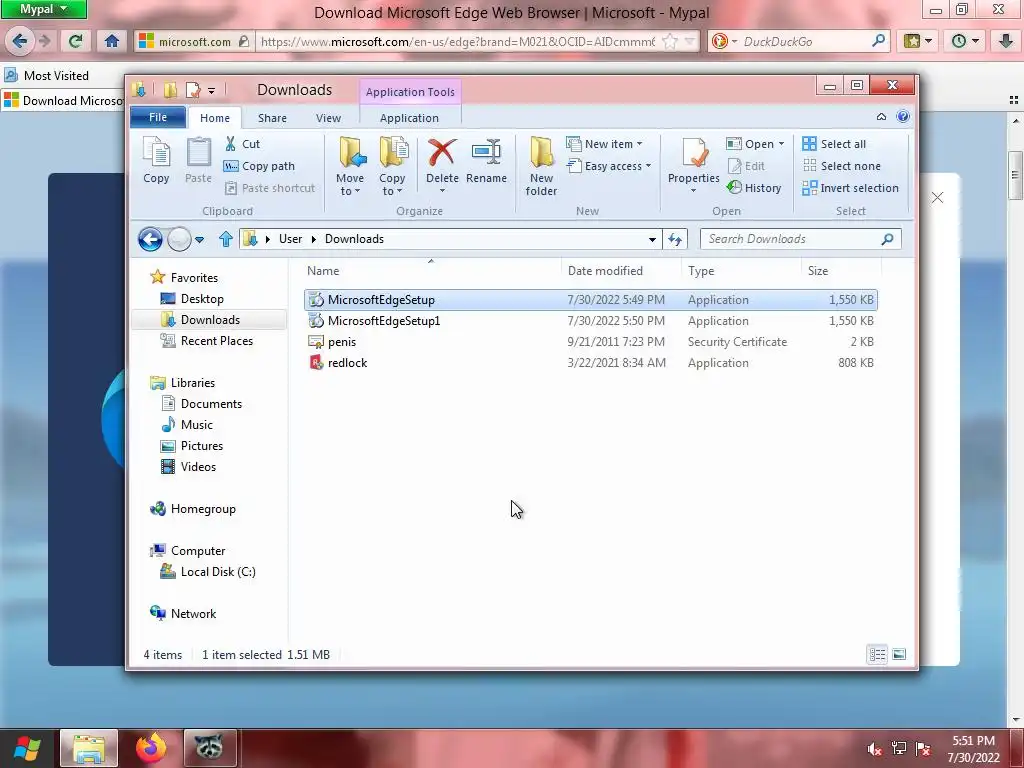Click Select all in ribbon
Image resolution: width=1024 pixels, height=768 pixels.
point(835,144)
